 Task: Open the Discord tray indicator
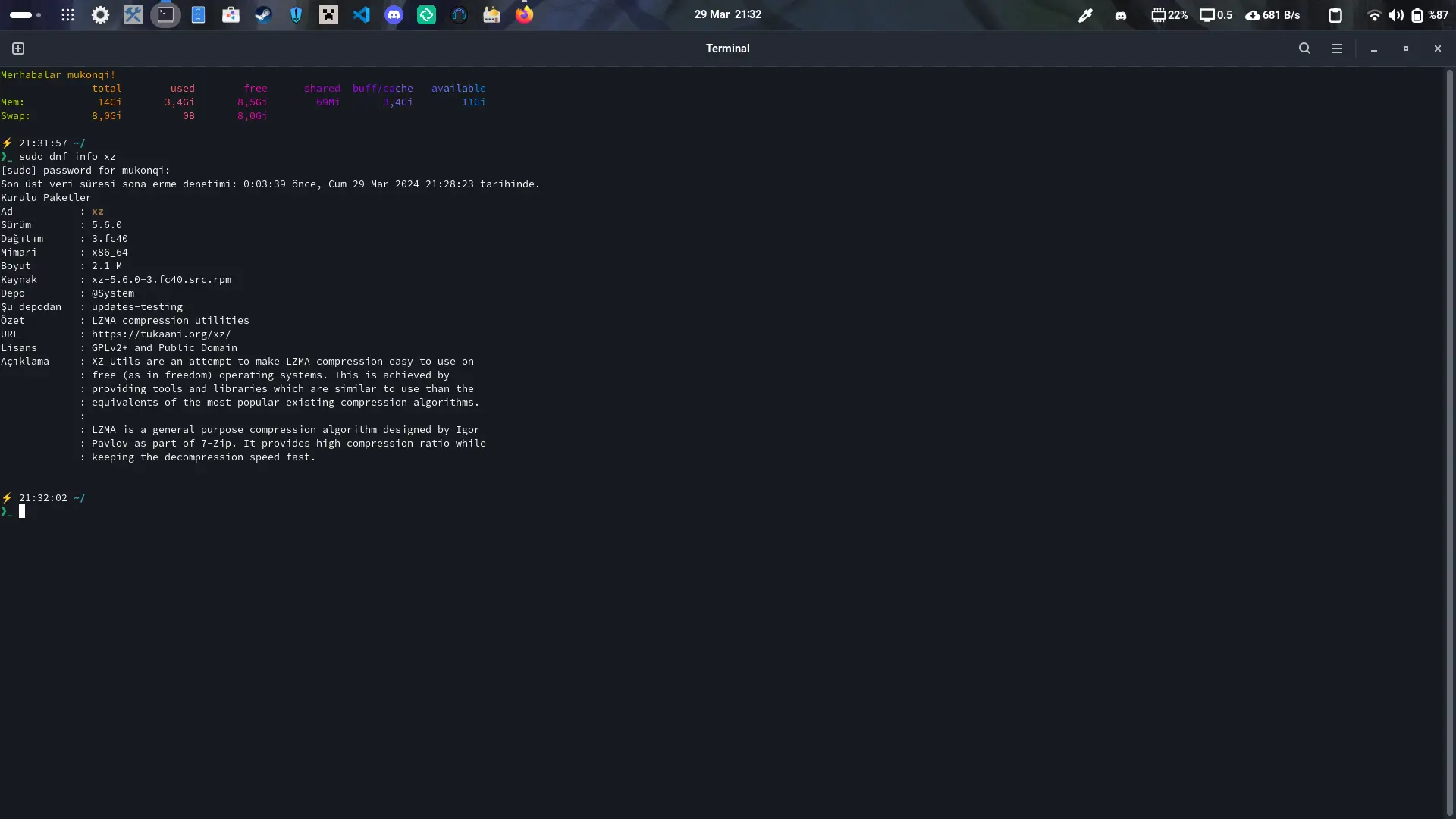coord(1121,15)
